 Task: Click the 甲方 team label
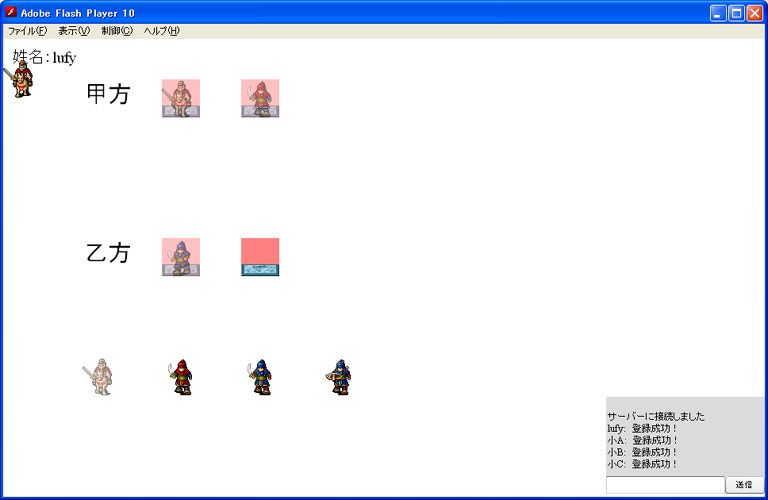coord(108,94)
